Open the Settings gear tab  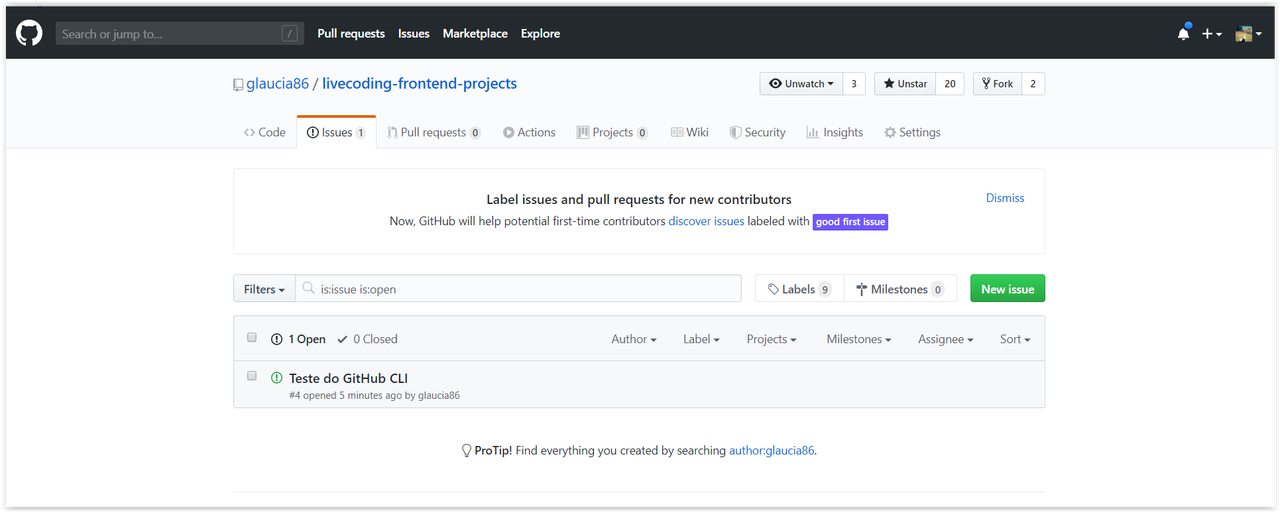(912, 132)
